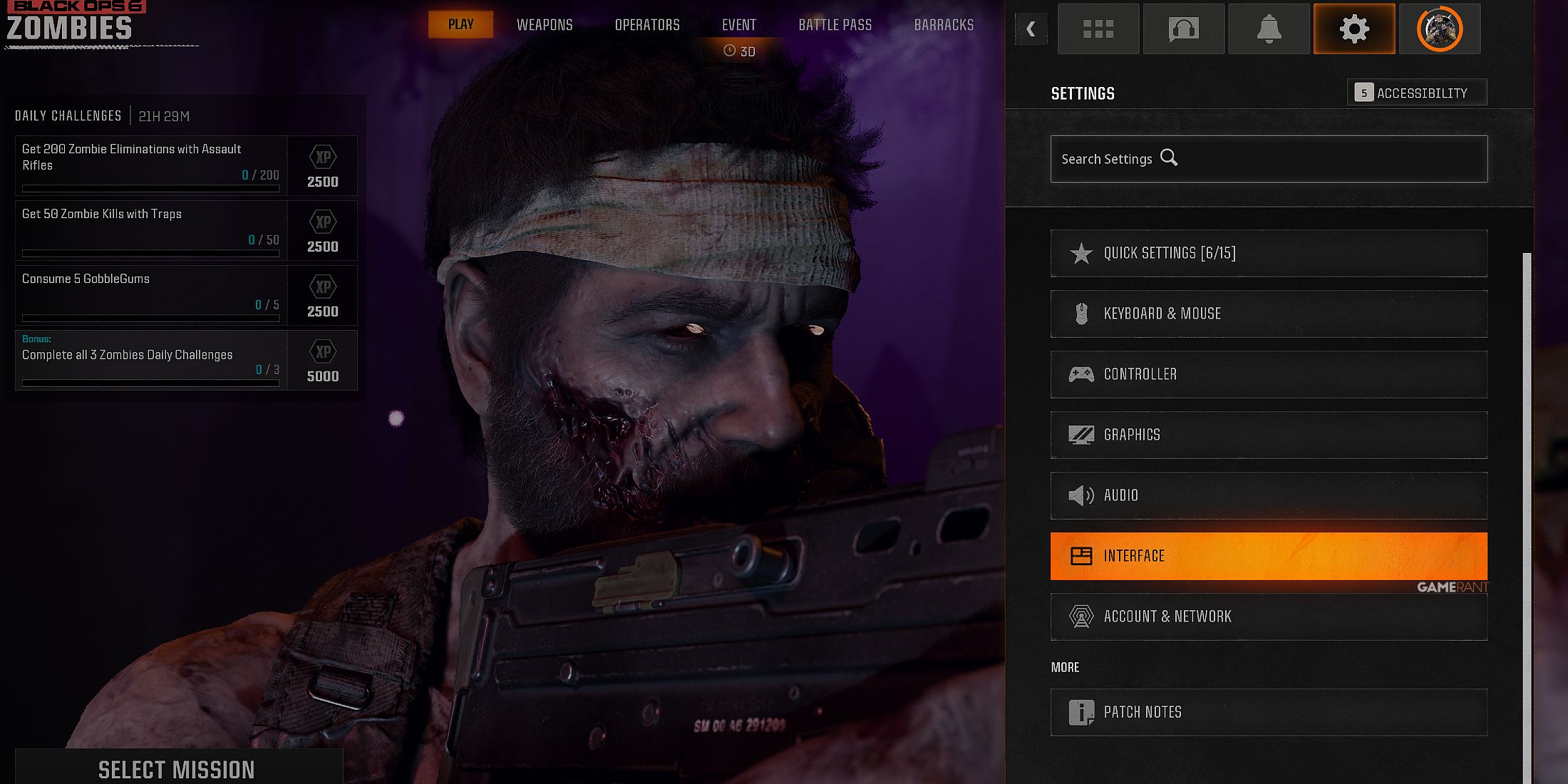Switch to the Battle Pass tab
The width and height of the screenshot is (1568, 784).
(x=835, y=25)
